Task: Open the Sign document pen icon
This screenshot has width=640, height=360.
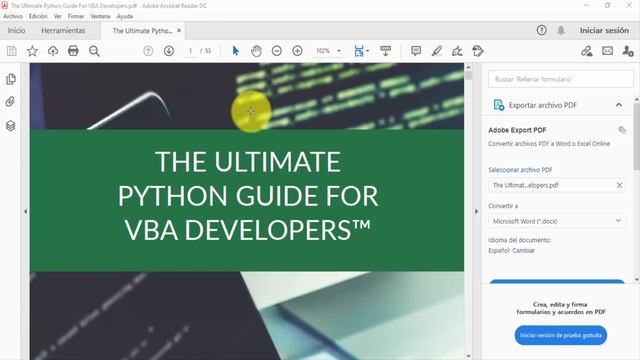Action: coord(457,51)
